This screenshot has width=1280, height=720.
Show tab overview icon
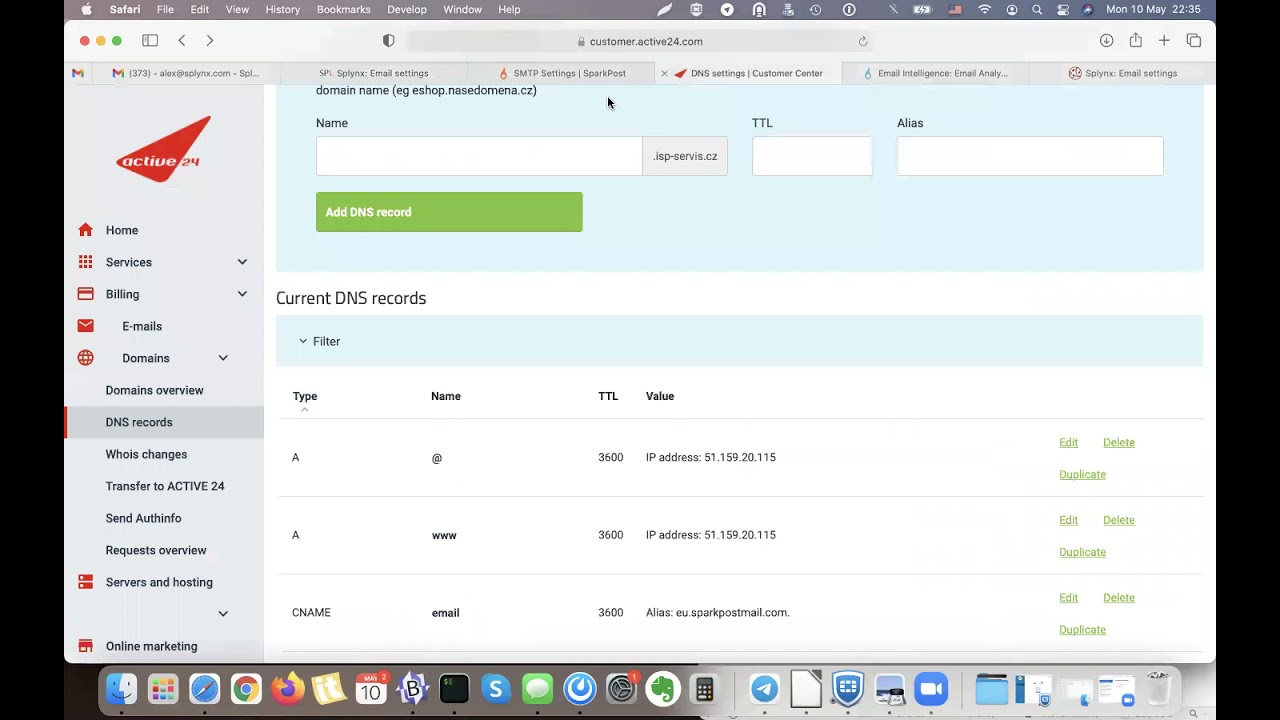[1193, 41]
